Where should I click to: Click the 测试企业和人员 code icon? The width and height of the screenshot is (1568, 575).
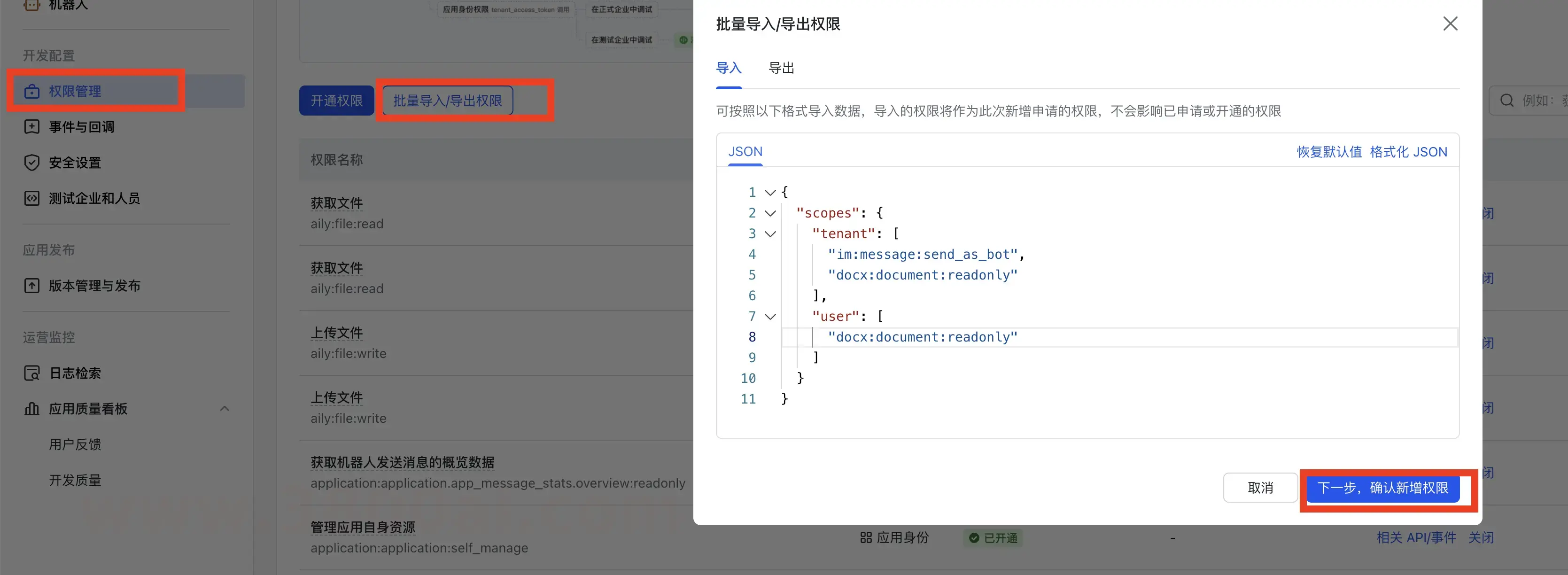click(31, 198)
